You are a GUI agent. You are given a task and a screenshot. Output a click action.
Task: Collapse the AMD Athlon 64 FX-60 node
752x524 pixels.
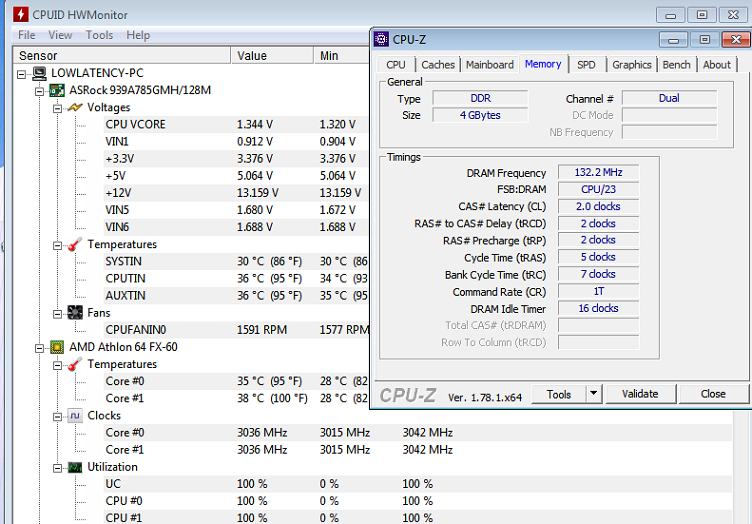39,348
